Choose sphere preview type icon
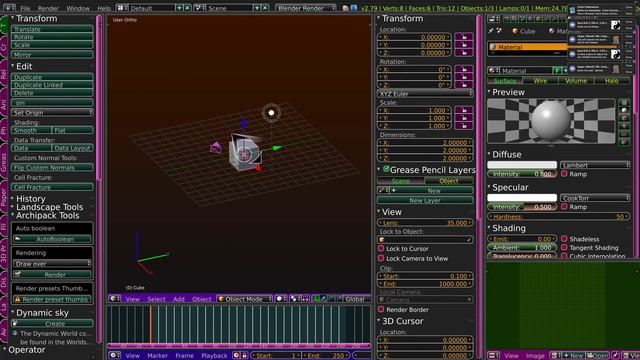Image resolution: width=640 pixels, height=360 pixels. [x=624, y=110]
